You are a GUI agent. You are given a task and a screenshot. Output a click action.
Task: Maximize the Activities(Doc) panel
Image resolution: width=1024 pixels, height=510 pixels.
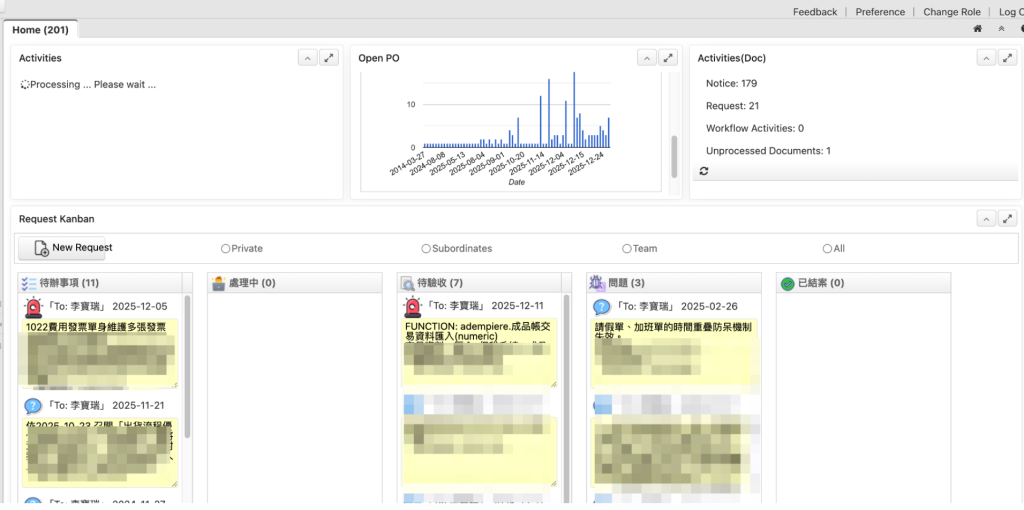click(x=1007, y=58)
